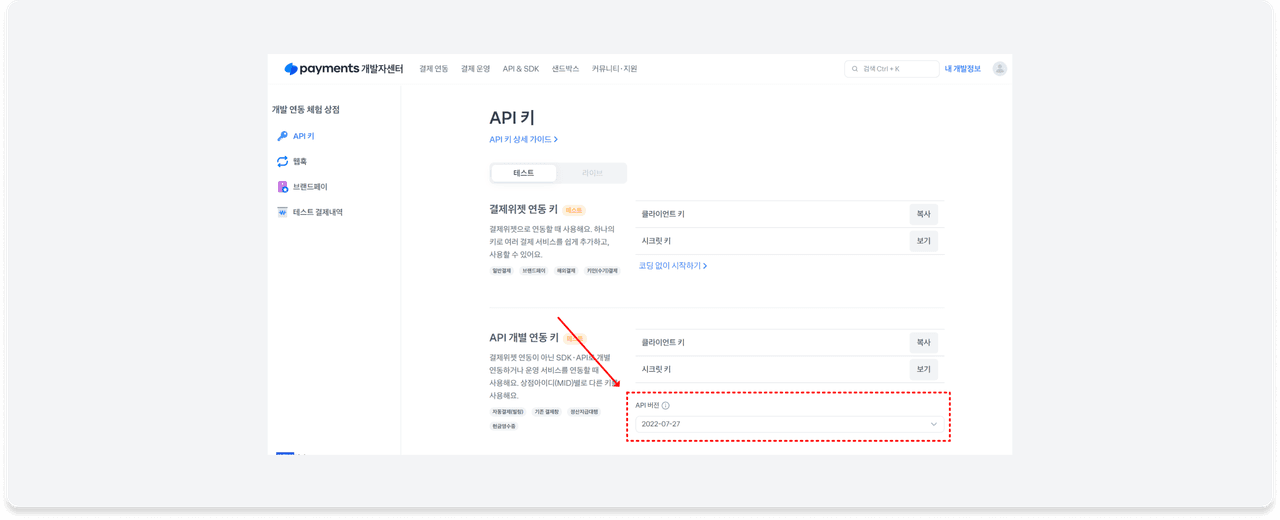1280x520 pixels.
Task: Switch to the 테스트 mode toggle
Action: pyautogui.click(x=523, y=173)
